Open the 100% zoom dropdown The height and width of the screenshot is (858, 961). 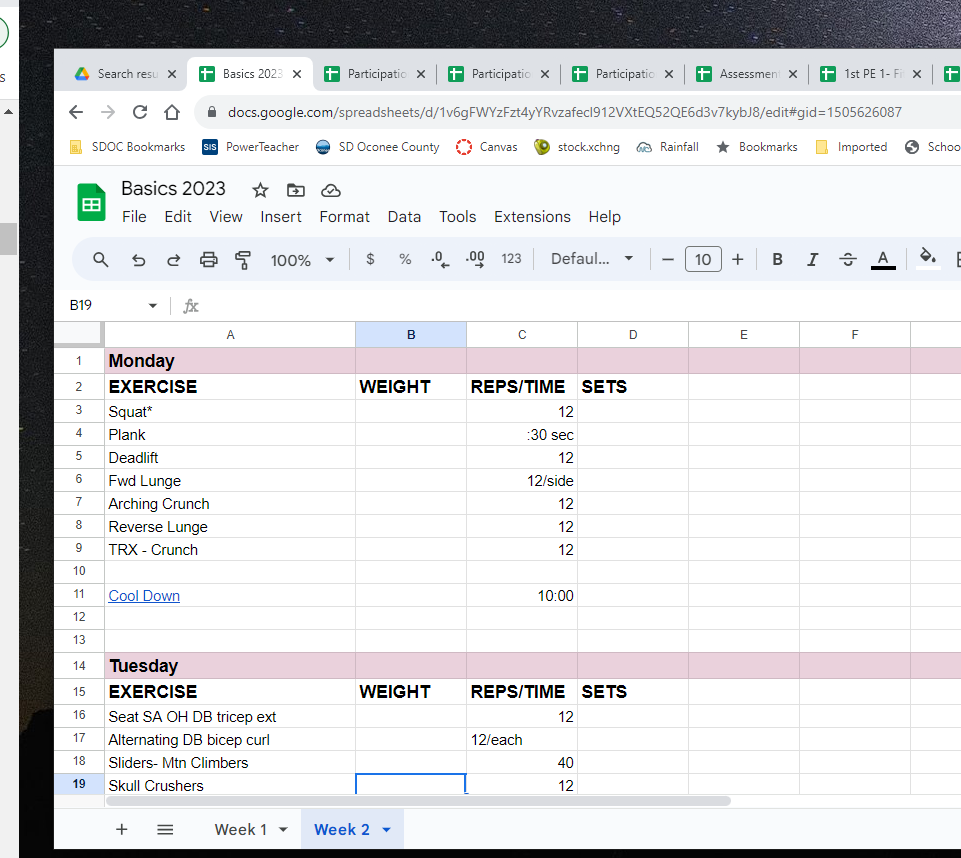pos(303,260)
